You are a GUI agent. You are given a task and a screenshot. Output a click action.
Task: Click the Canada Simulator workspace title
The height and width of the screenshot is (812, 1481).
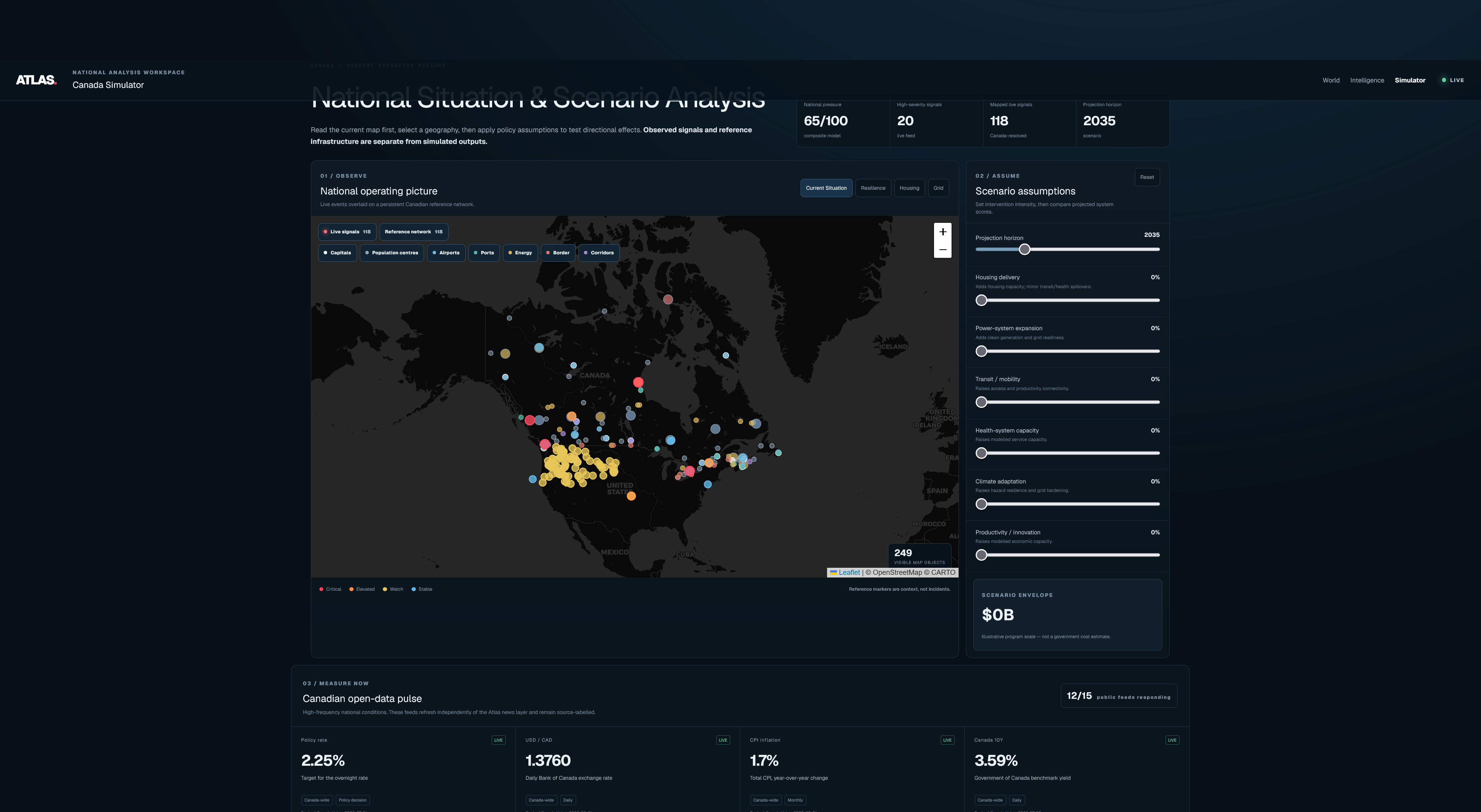(108, 85)
